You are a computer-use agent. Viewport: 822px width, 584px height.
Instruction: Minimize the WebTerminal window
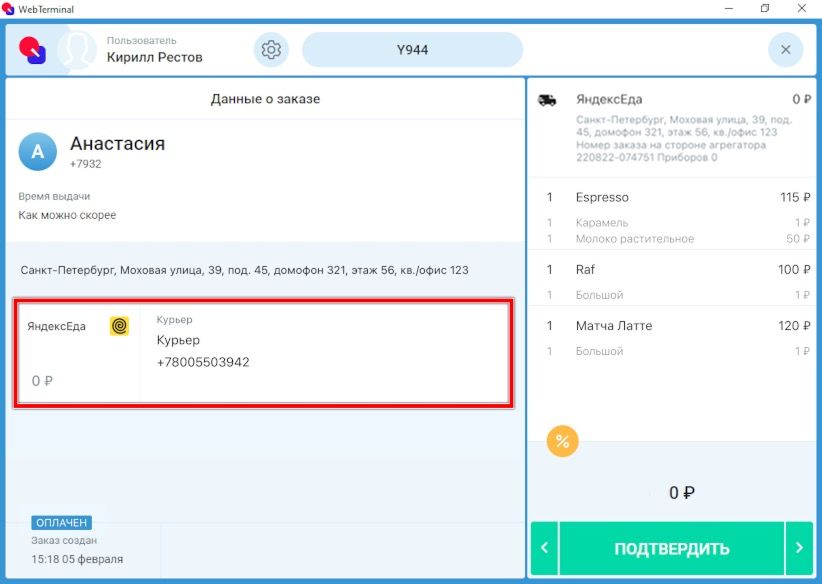coord(729,8)
